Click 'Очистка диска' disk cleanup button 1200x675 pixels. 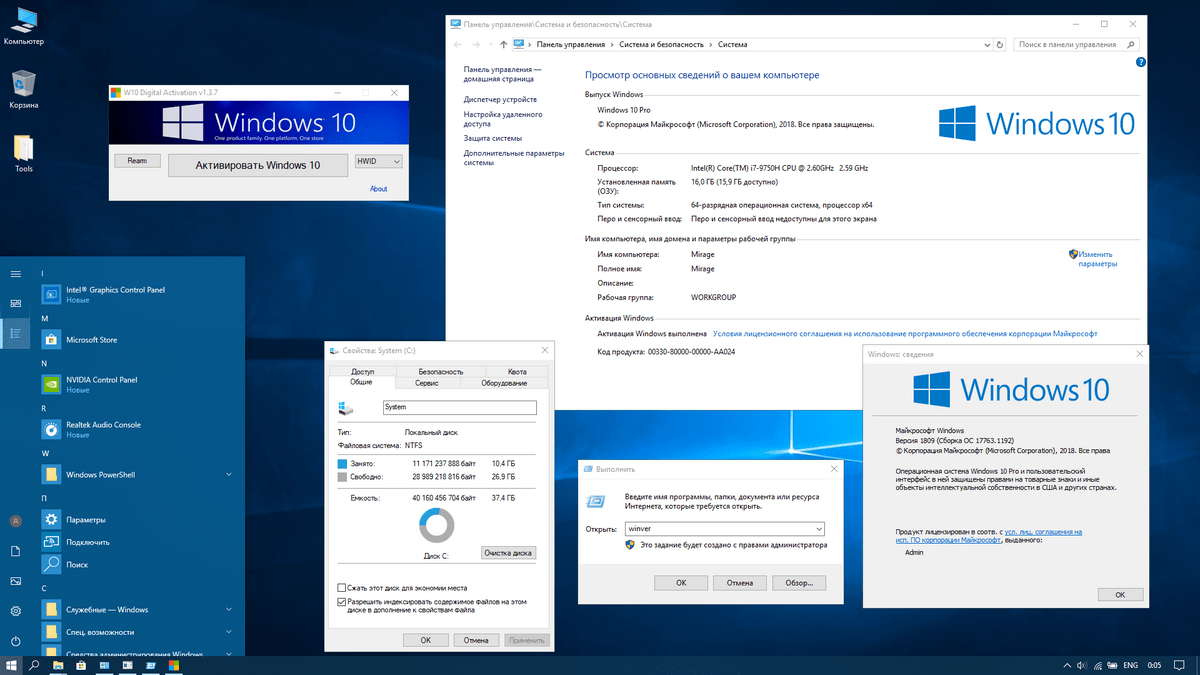pyautogui.click(x=509, y=553)
